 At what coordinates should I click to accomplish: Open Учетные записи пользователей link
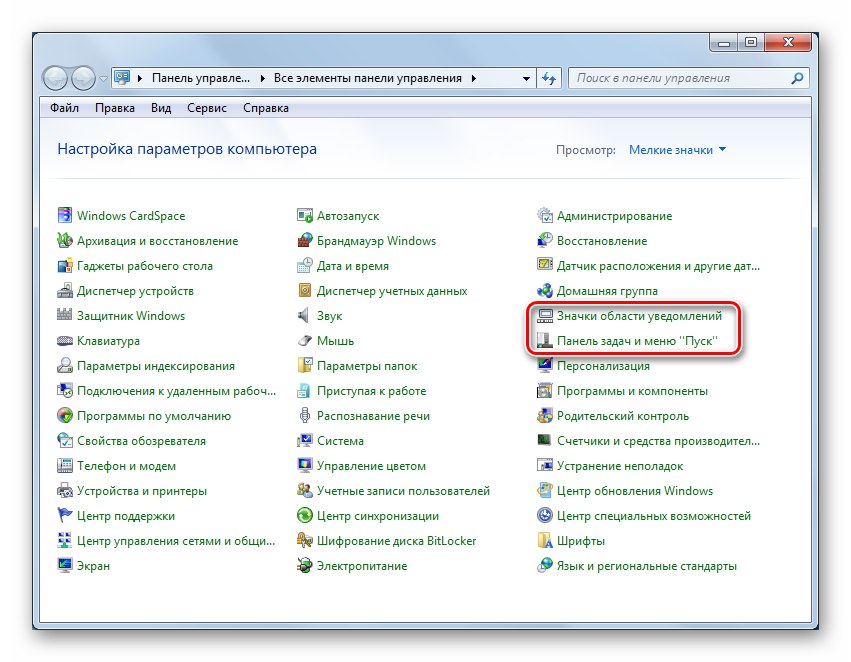(x=403, y=491)
